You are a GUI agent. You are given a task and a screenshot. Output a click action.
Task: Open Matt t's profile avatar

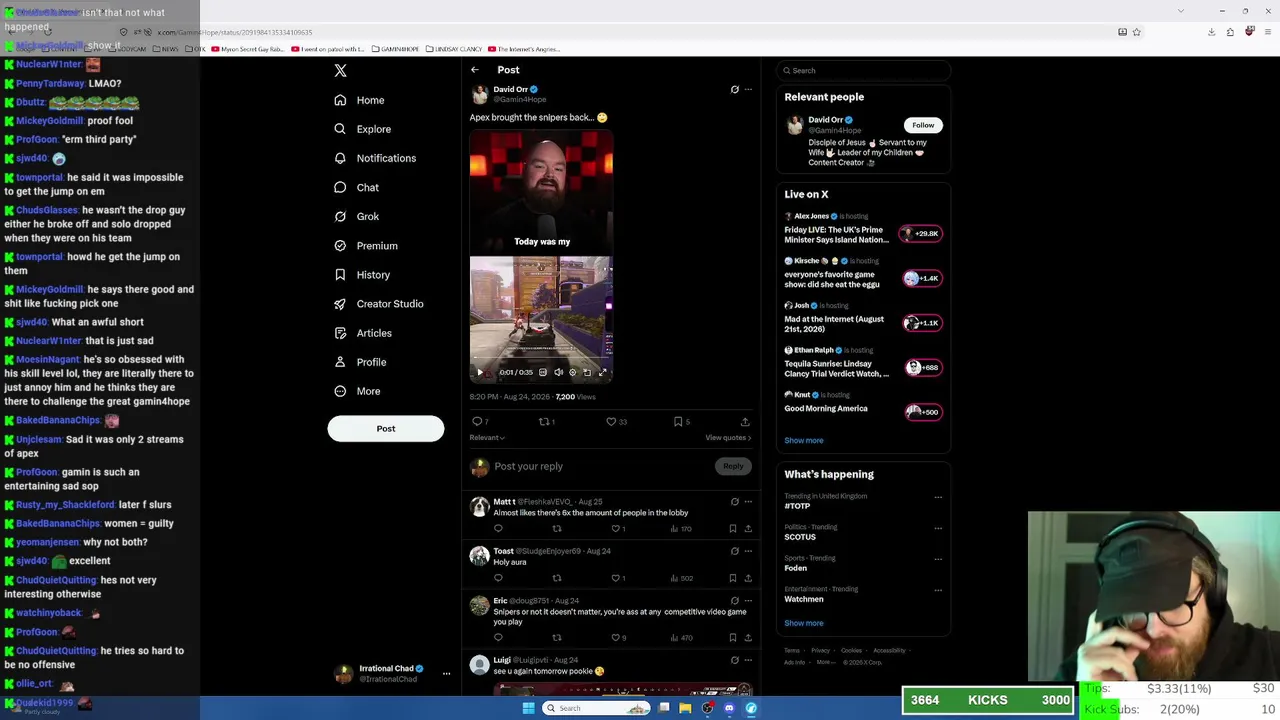click(479, 507)
